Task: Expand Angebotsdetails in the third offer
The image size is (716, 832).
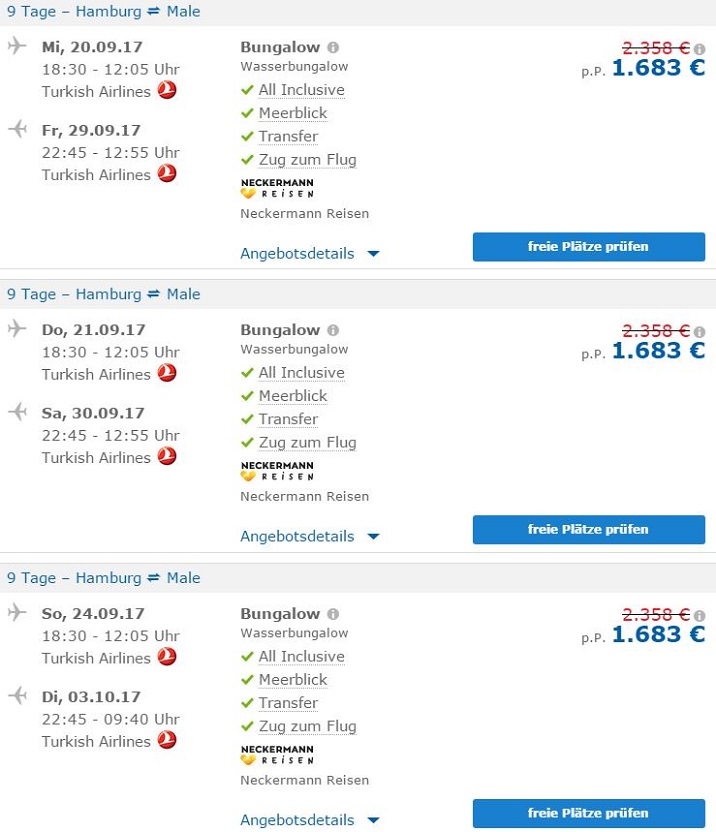Action: click(x=310, y=820)
